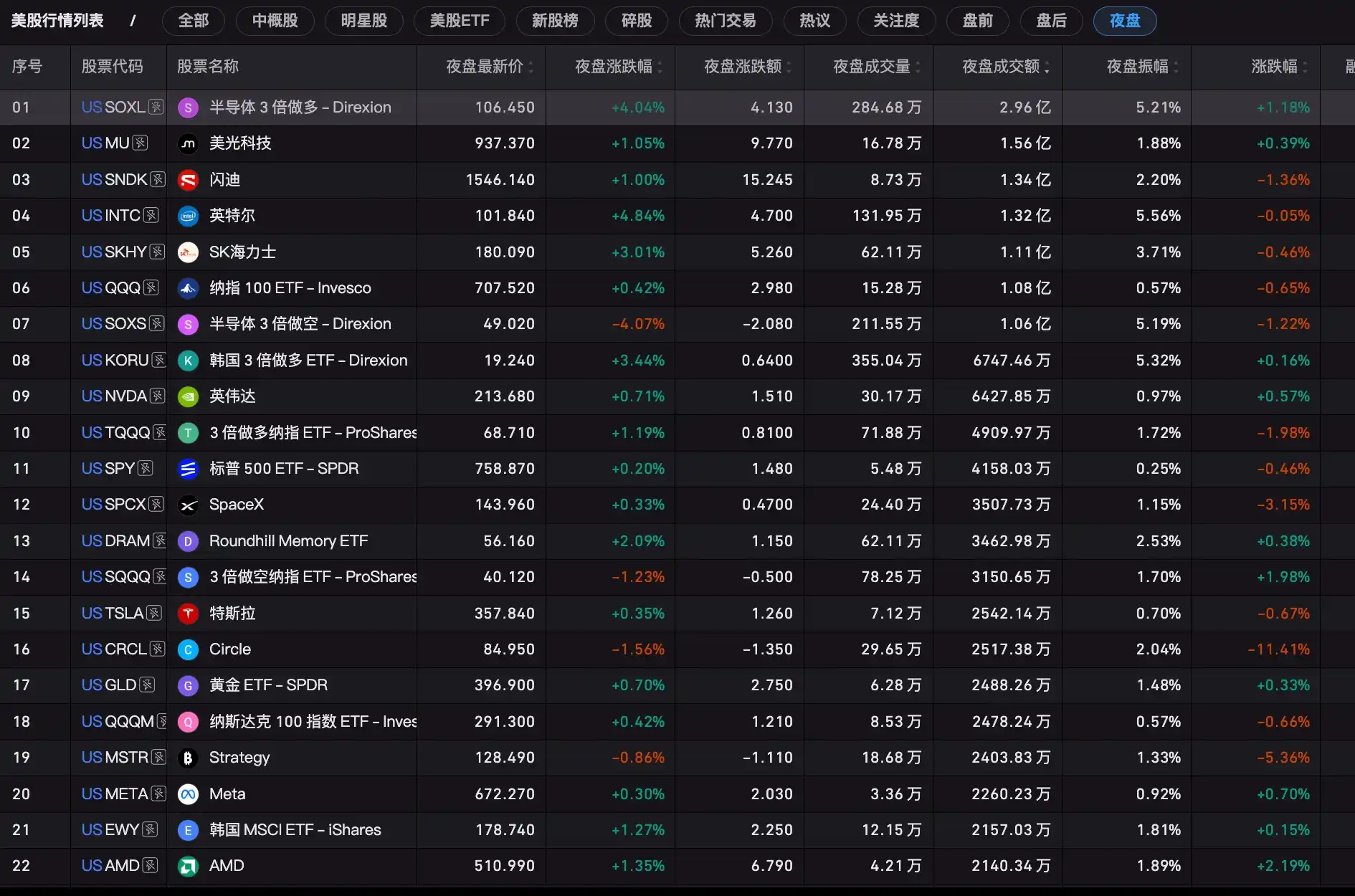Switch to the 全部 tab
Image resolution: width=1355 pixels, height=896 pixels.
click(x=194, y=21)
